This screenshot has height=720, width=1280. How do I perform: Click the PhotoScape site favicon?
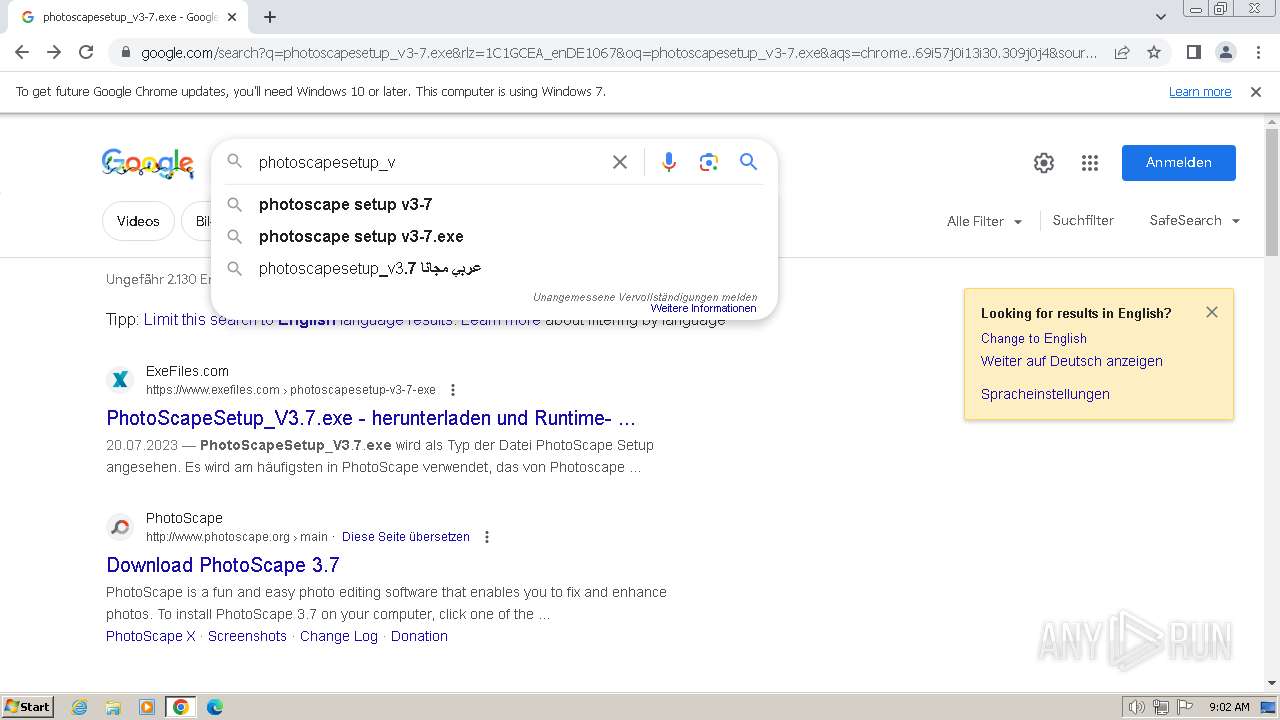[x=120, y=527]
